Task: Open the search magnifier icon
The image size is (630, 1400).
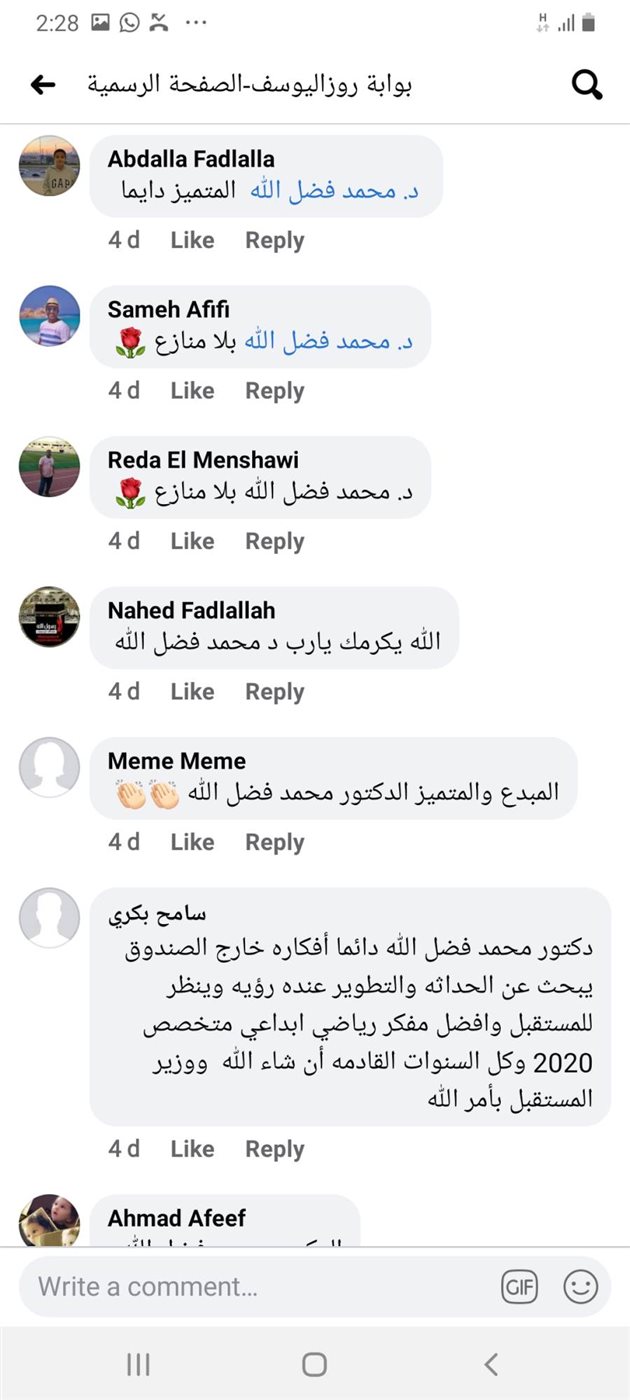Action: pos(587,85)
